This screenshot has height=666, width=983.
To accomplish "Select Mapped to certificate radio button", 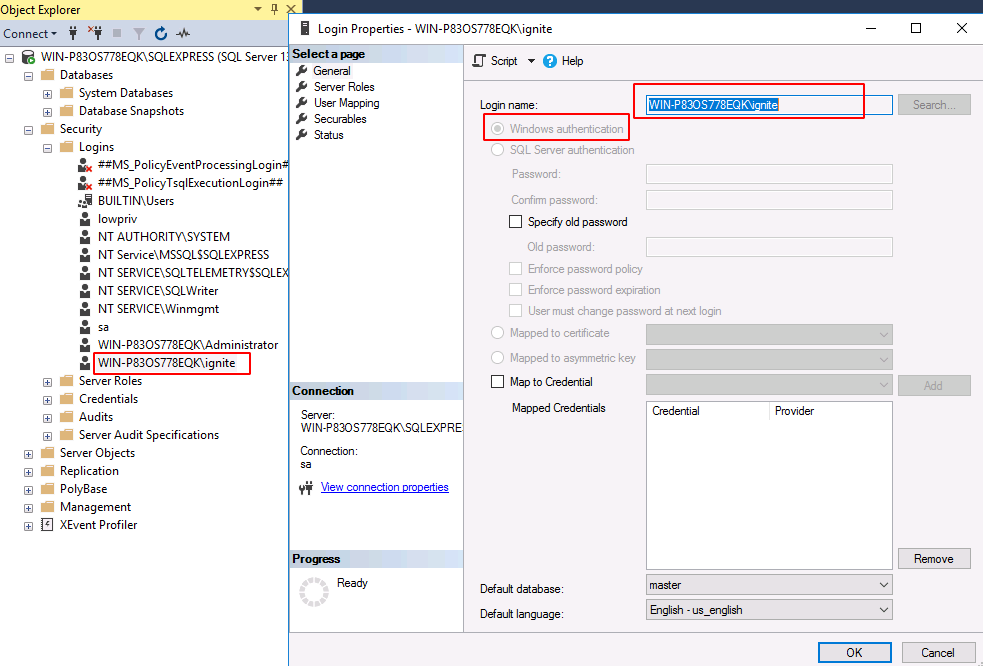I will [497, 333].
